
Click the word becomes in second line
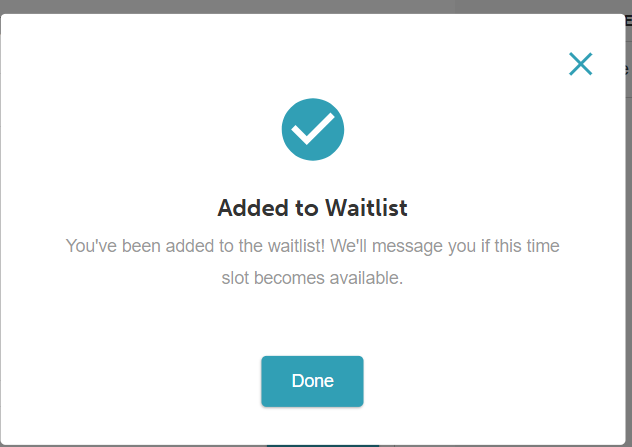pyautogui.click(x=289, y=278)
